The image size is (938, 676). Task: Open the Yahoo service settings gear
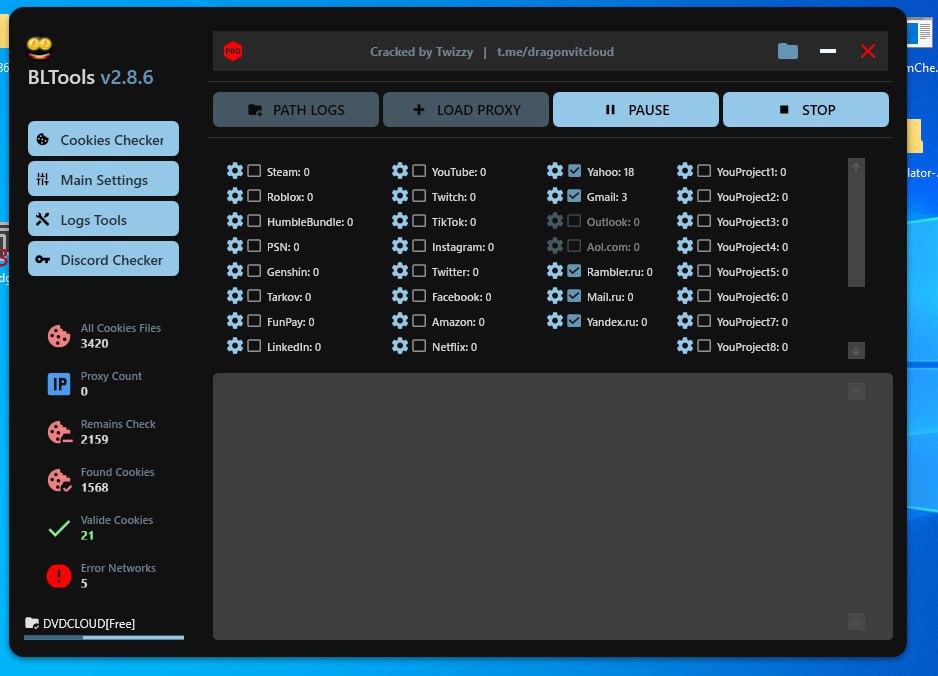(x=555, y=171)
